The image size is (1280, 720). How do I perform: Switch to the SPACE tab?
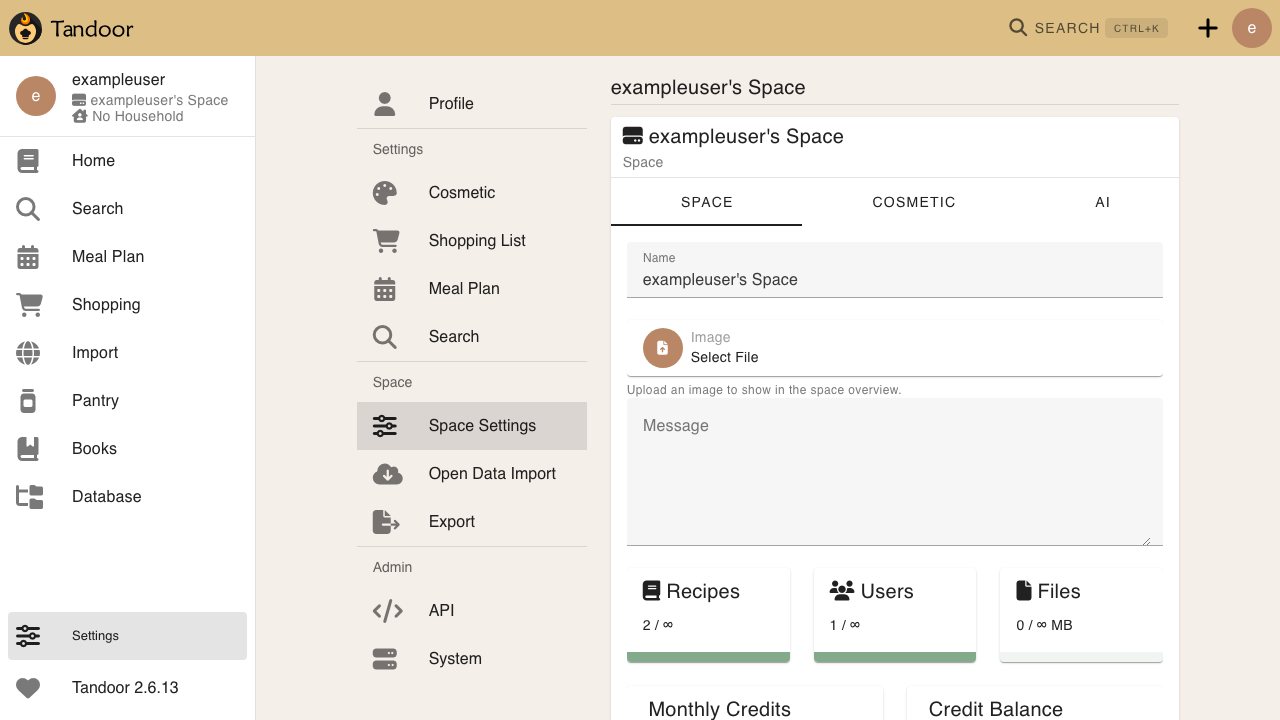click(707, 202)
